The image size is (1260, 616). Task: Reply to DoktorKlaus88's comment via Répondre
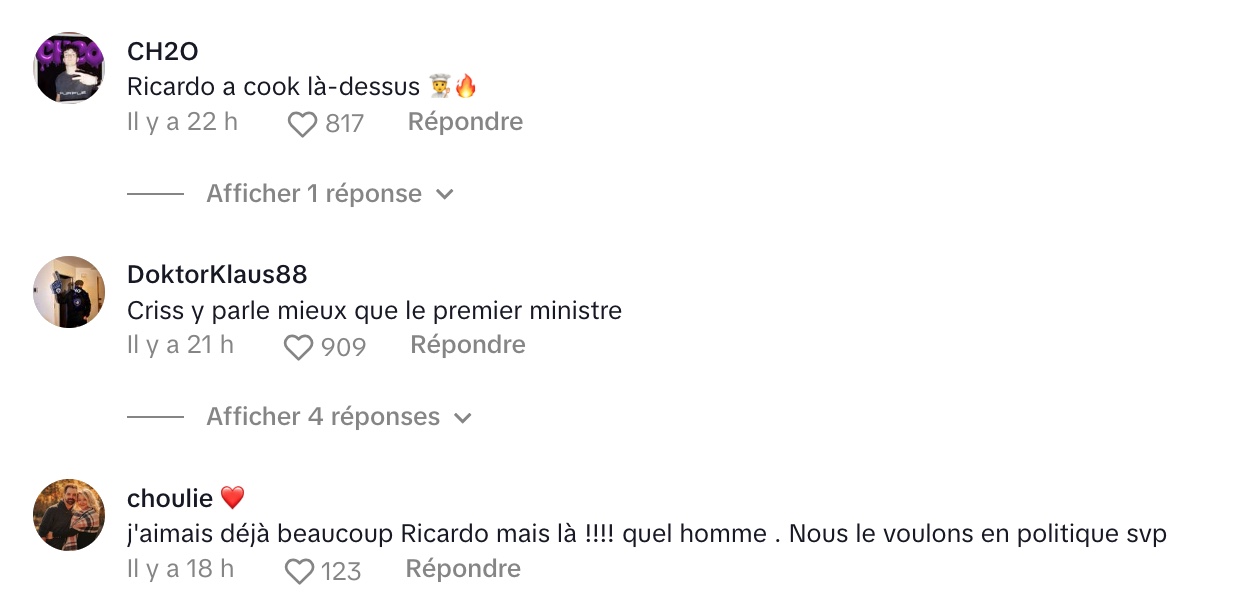pyautogui.click(x=468, y=345)
